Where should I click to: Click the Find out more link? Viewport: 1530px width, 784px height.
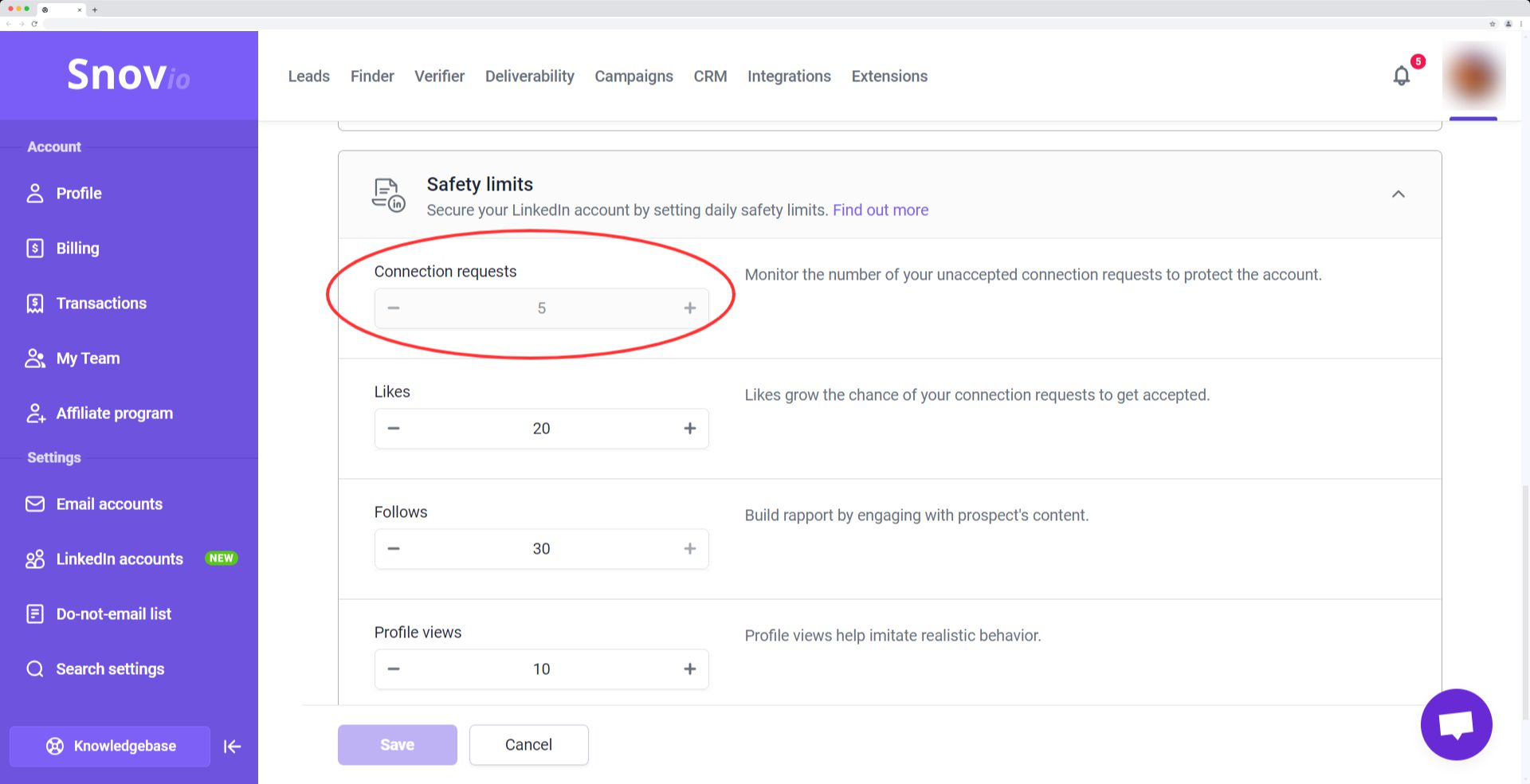[880, 210]
